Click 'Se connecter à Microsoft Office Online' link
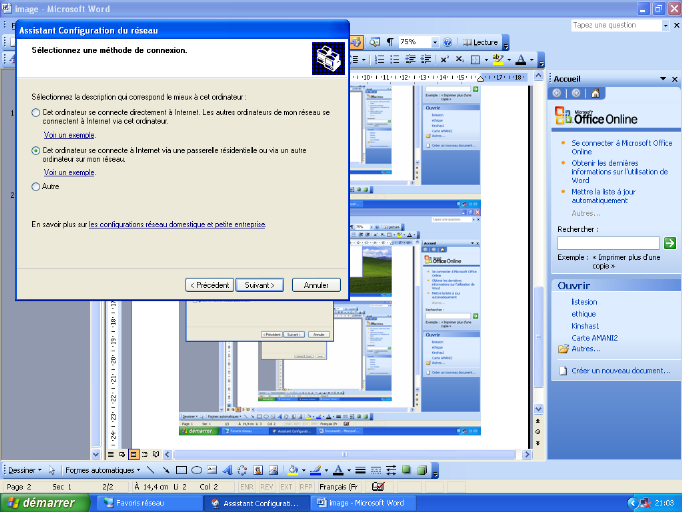The image size is (682, 512). pos(622,147)
